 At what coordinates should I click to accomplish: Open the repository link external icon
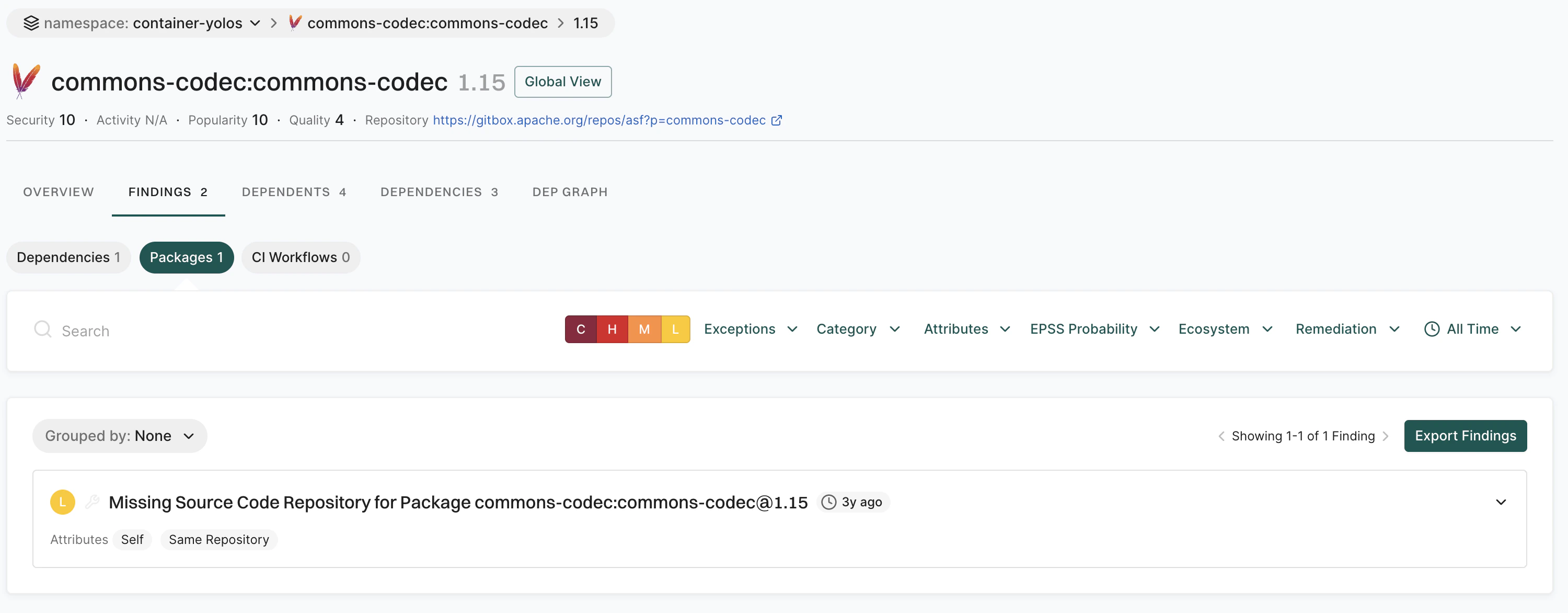(776, 120)
